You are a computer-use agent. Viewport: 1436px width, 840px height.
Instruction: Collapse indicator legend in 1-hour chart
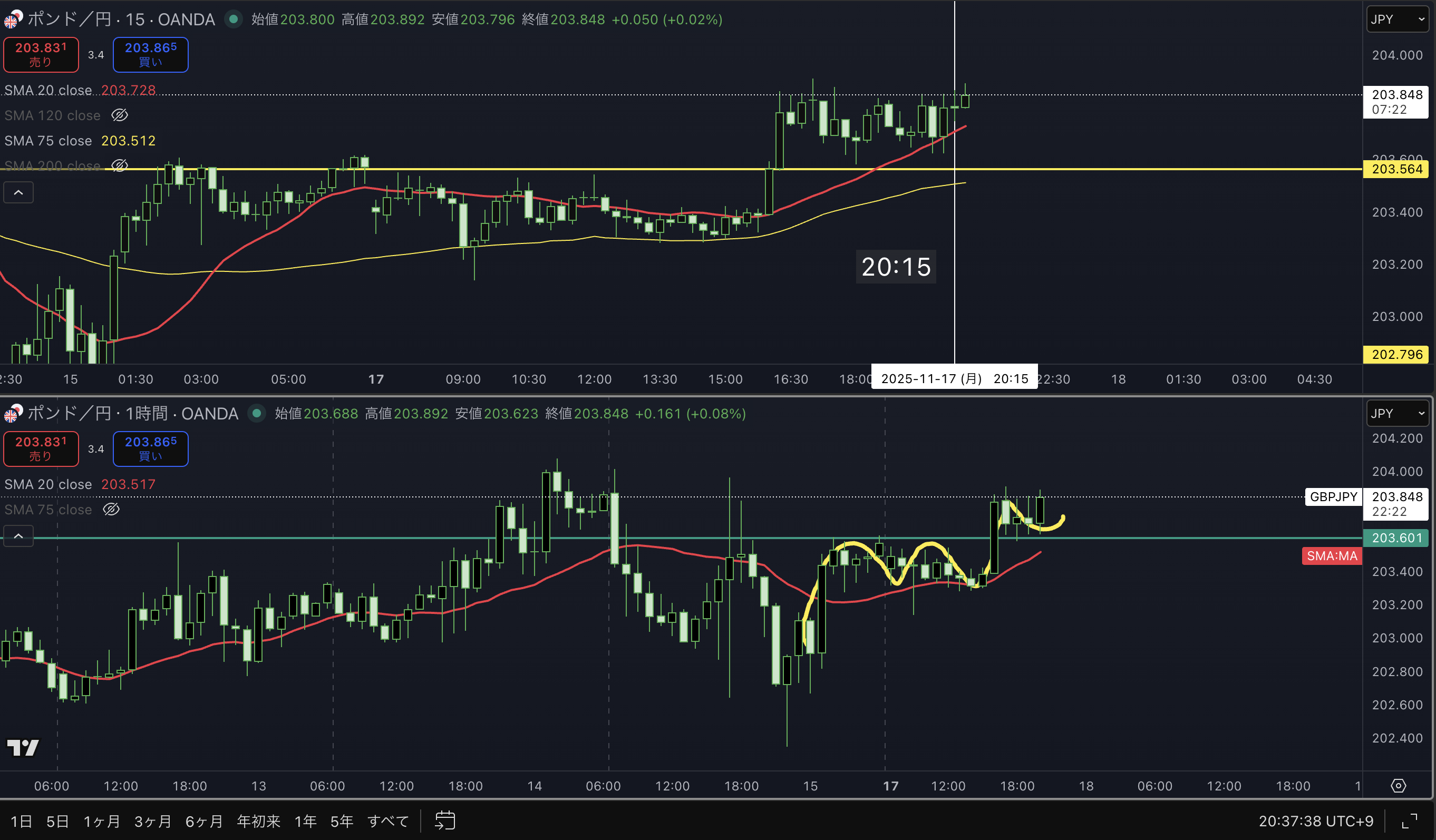point(18,536)
